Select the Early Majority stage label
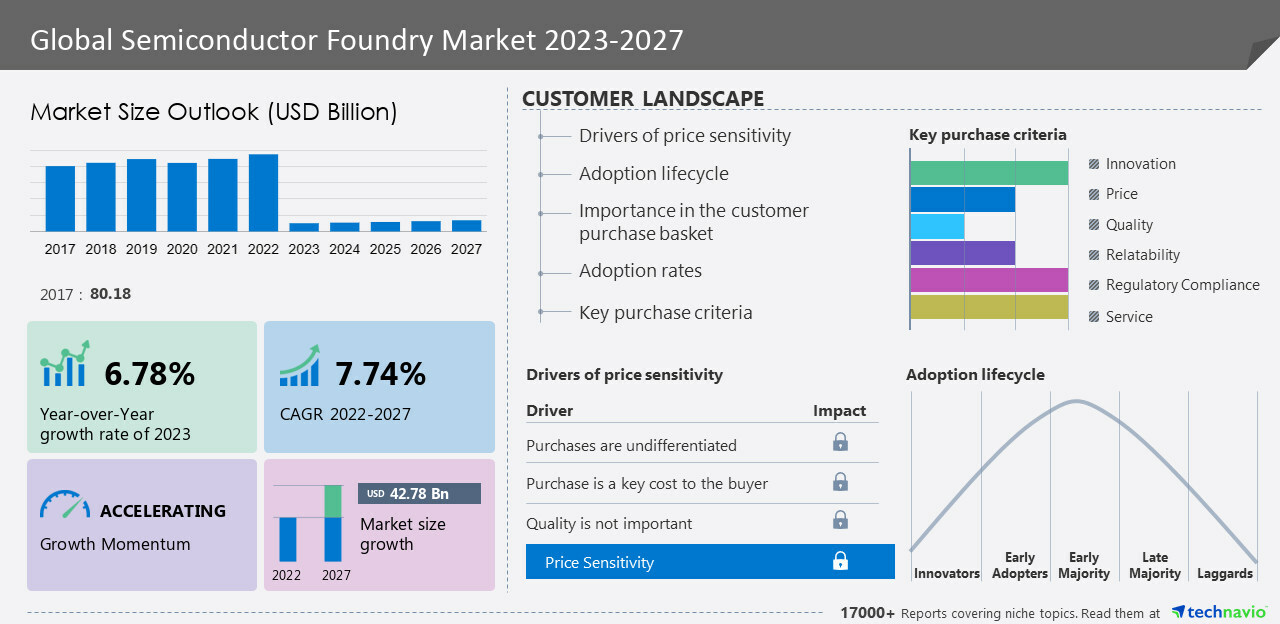Viewport: 1280px width, 624px height. tap(1084, 565)
